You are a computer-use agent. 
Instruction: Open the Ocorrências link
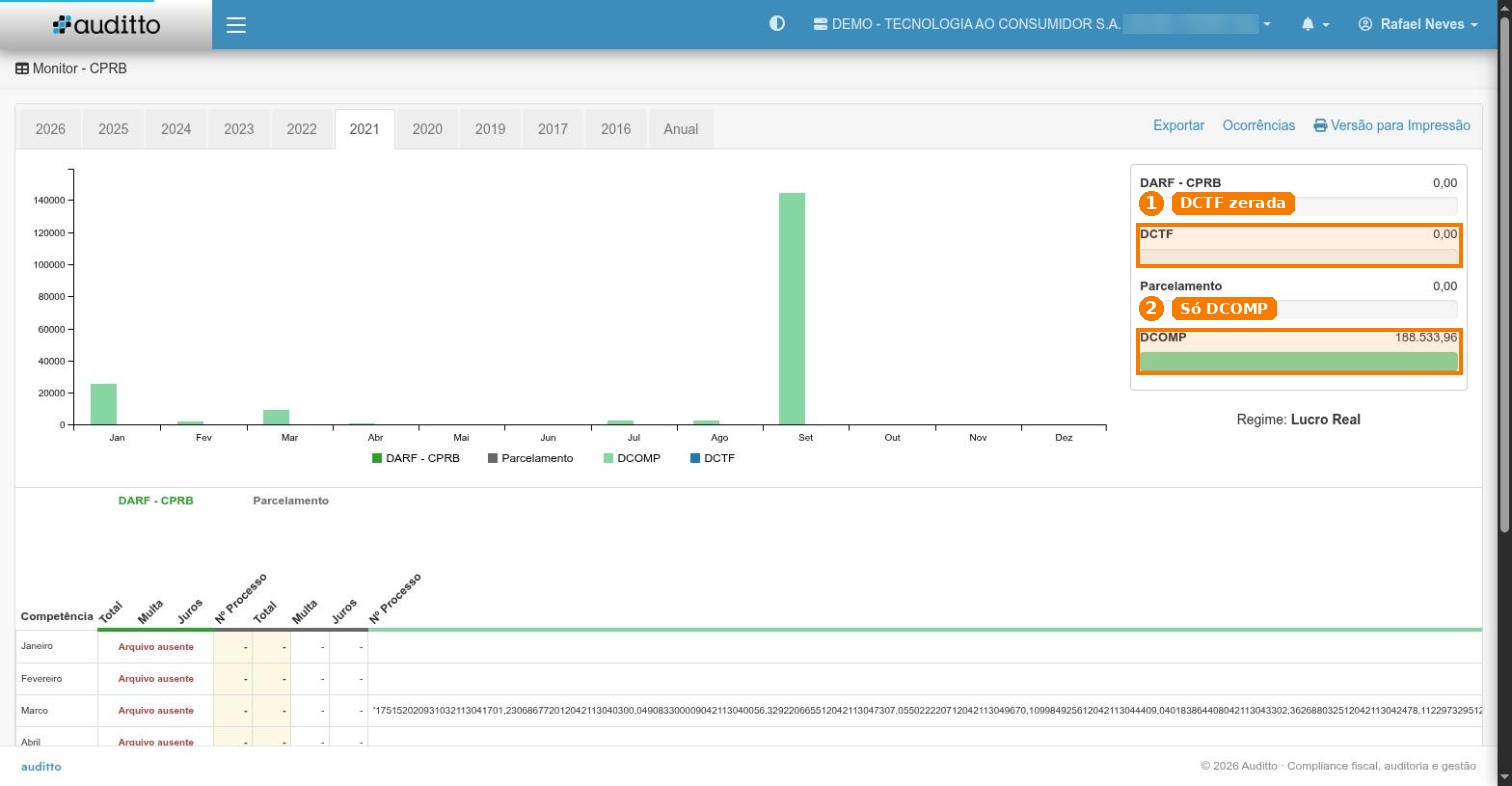(1259, 126)
